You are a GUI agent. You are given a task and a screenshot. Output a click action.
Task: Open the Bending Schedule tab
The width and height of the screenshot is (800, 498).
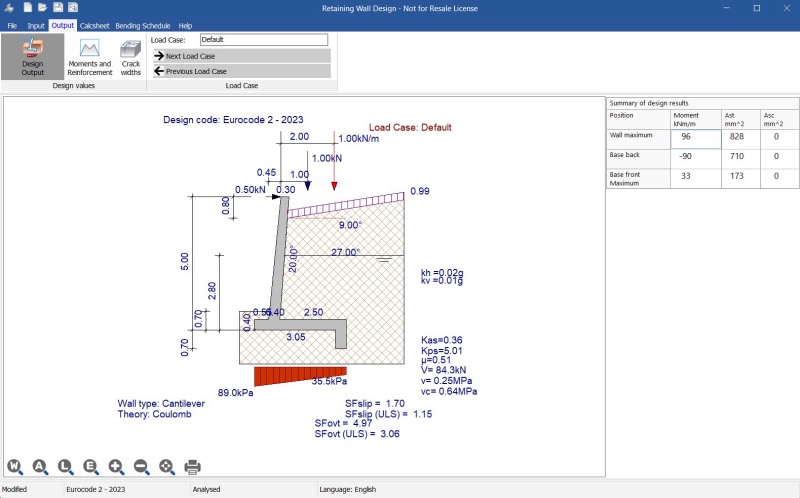point(143,25)
